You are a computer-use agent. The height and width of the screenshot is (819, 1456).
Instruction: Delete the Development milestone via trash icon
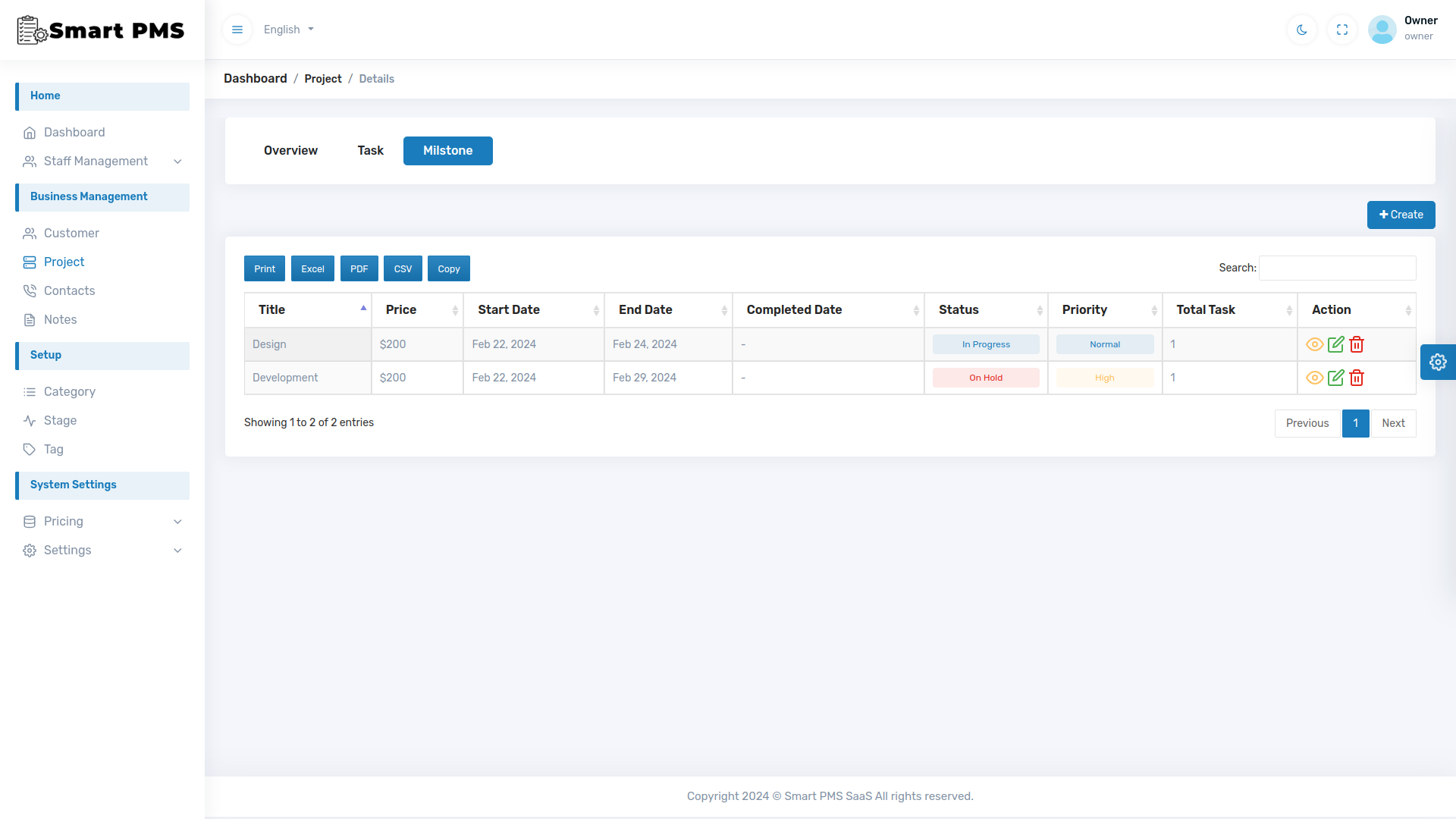point(1357,378)
